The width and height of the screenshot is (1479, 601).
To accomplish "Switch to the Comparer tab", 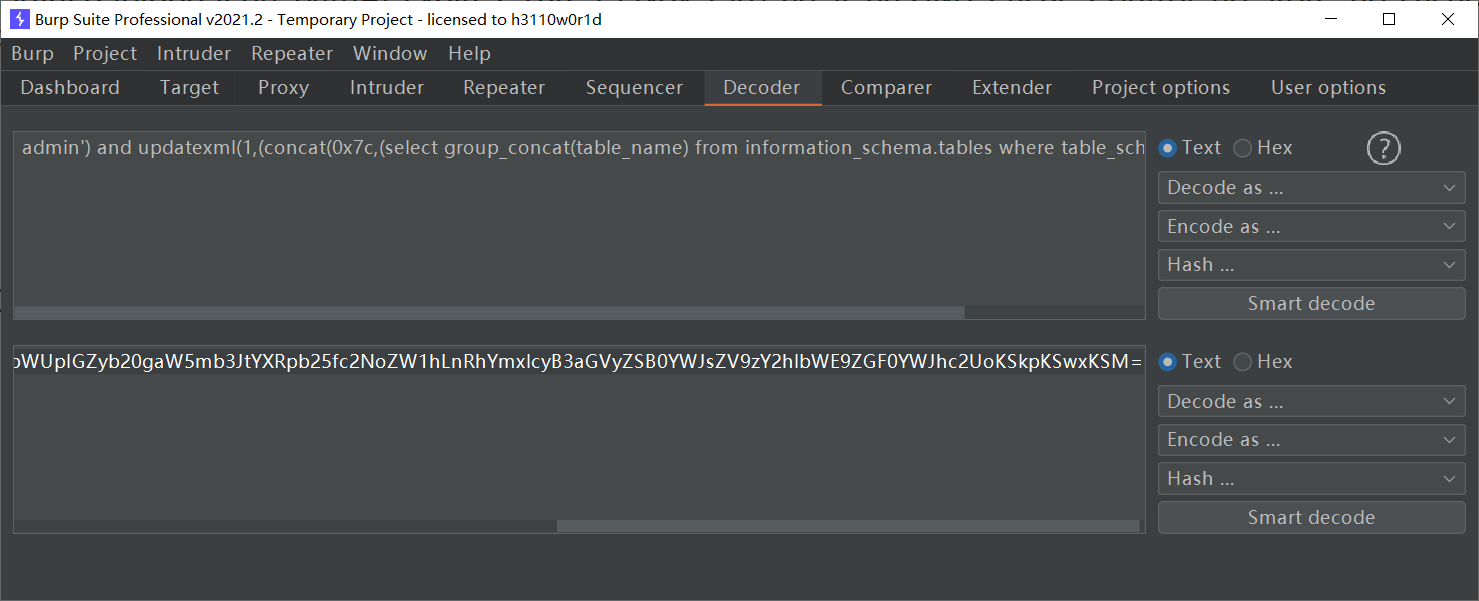I will point(886,88).
